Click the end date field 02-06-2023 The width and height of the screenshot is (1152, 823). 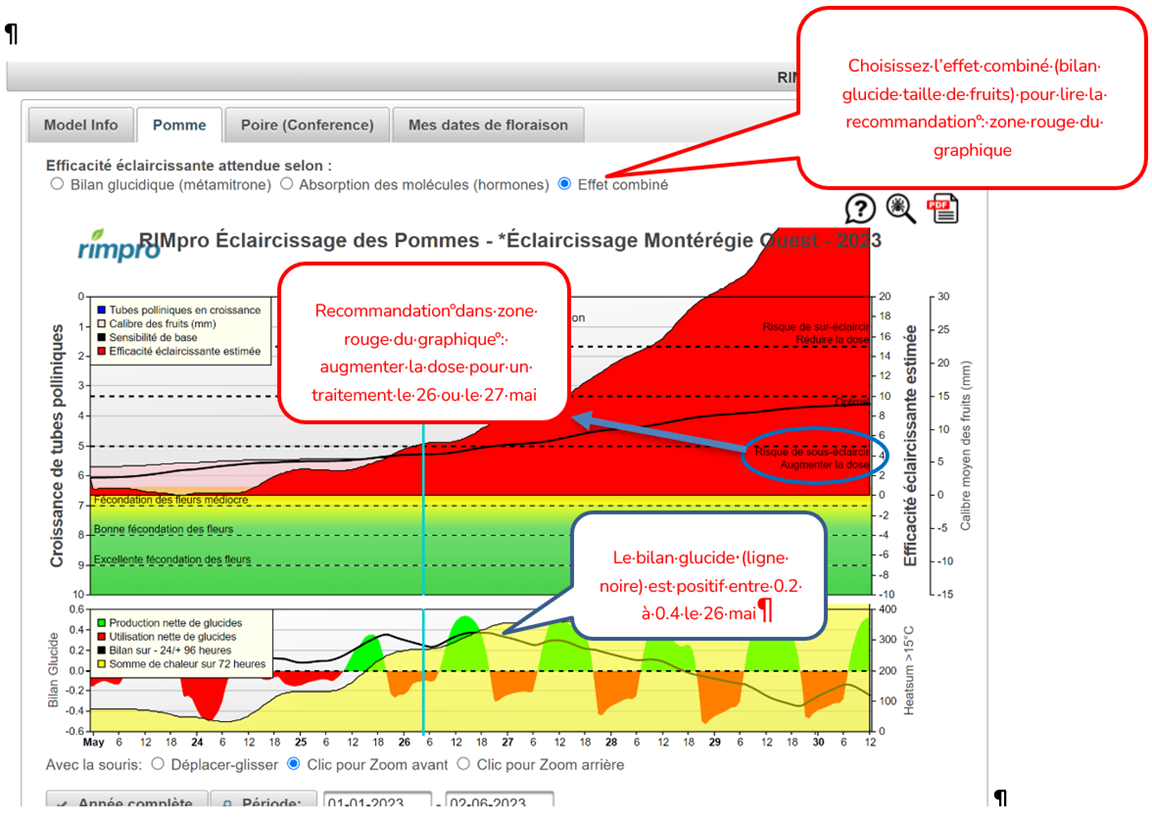click(x=500, y=799)
